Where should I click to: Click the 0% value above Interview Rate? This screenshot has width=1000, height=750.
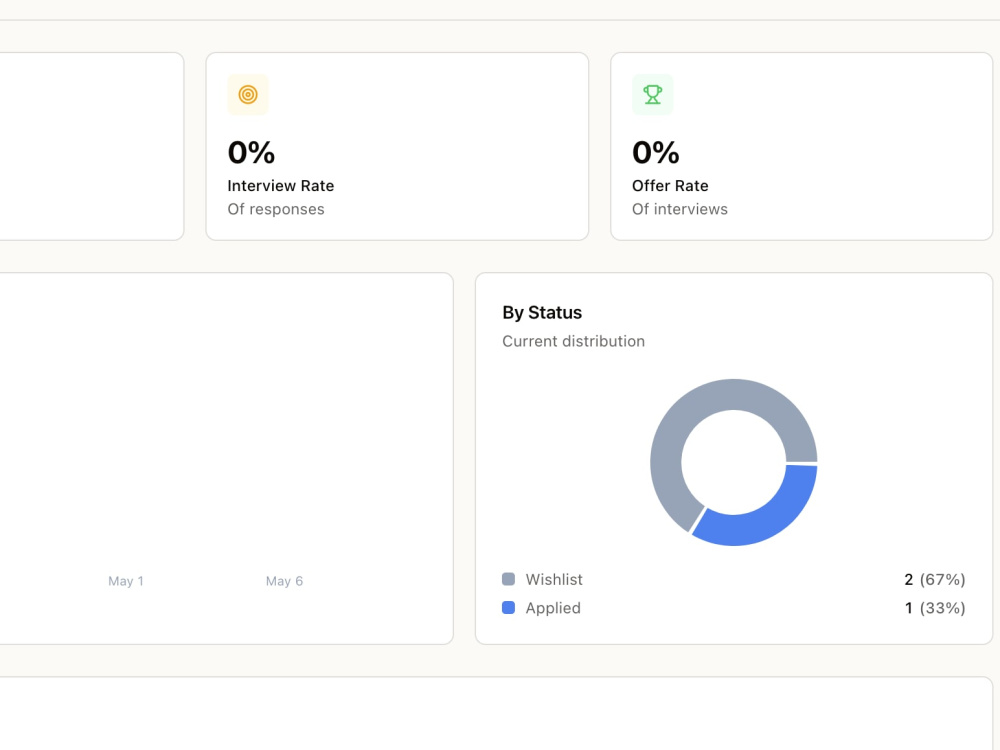[x=251, y=152]
